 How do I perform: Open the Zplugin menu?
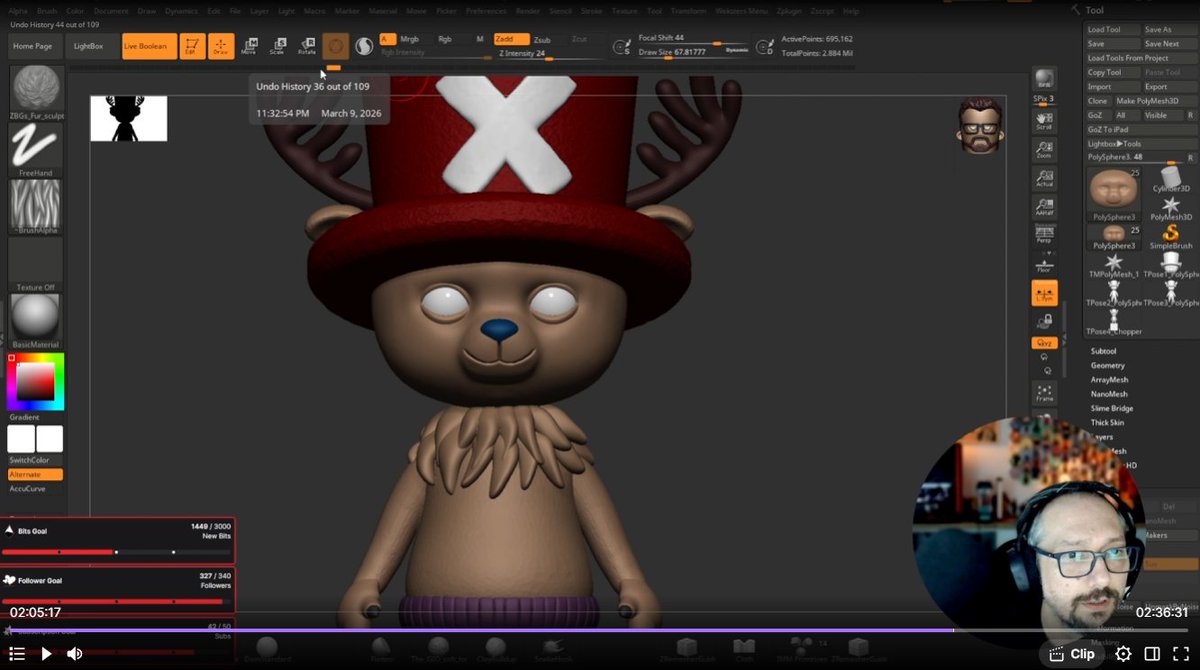pyautogui.click(x=790, y=11)
